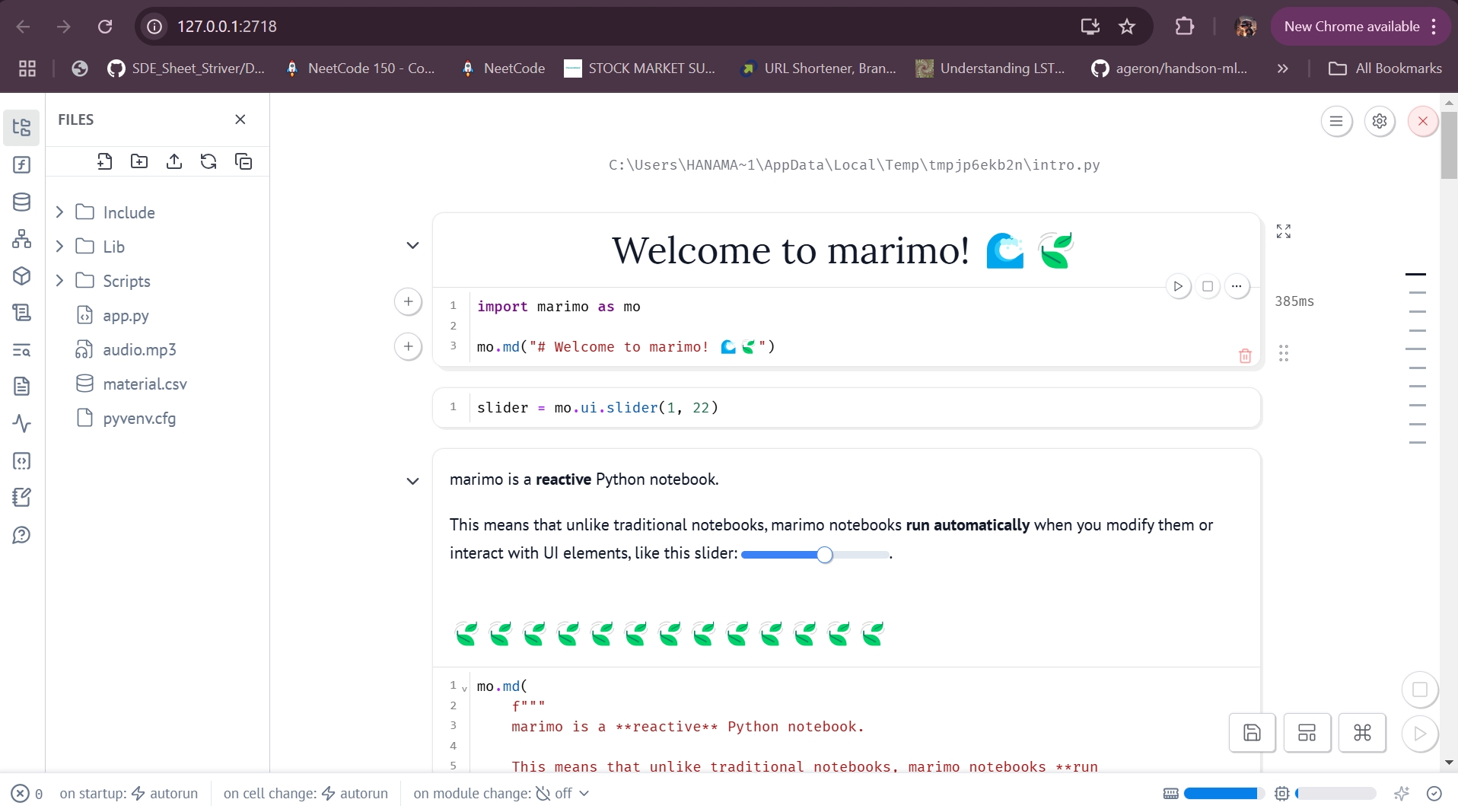Viewport: 1458px width, 812px height.
Task: Open the command palette button
Action: (1362, 733)
